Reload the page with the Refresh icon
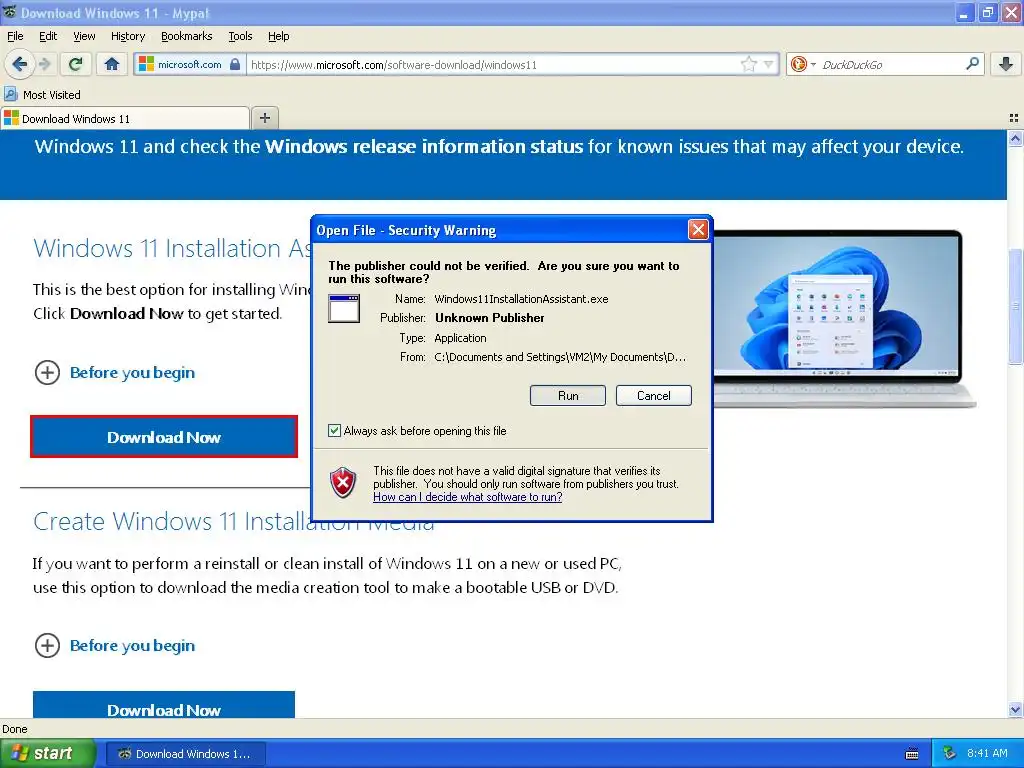Image resolution: width=1024 pixels, height=768 pixels. (76, 64)
